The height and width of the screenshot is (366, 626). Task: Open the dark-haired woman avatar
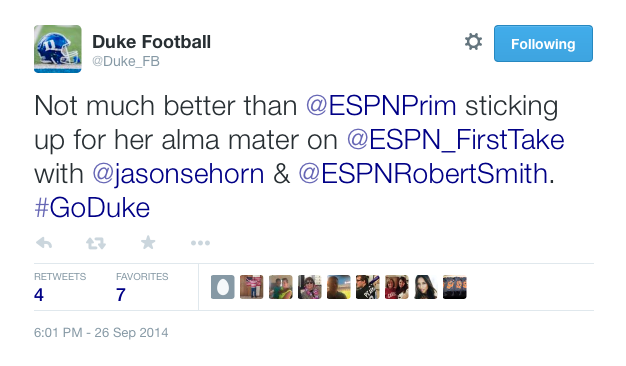point(426,287)
